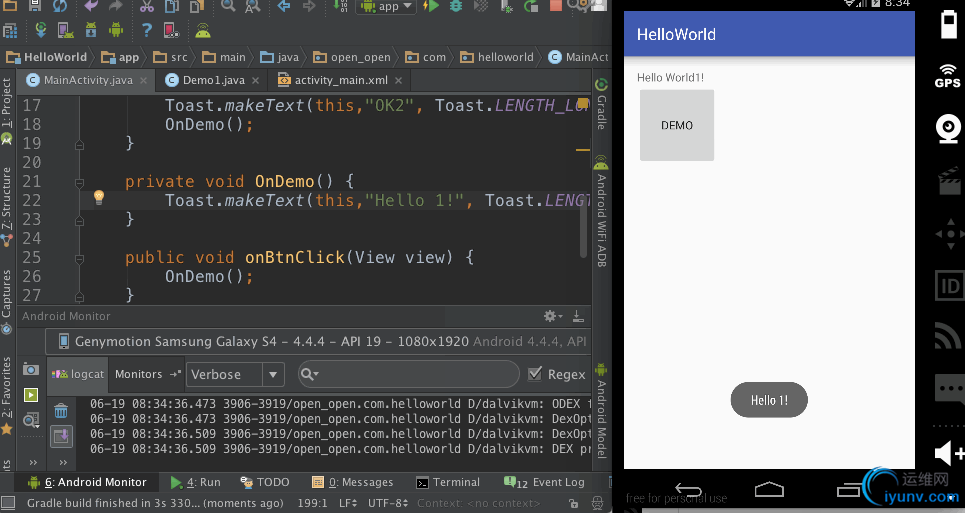The image size is (965, 513).
Task: Click the fold end marker on line 19
Action: (x=79, y=145)
